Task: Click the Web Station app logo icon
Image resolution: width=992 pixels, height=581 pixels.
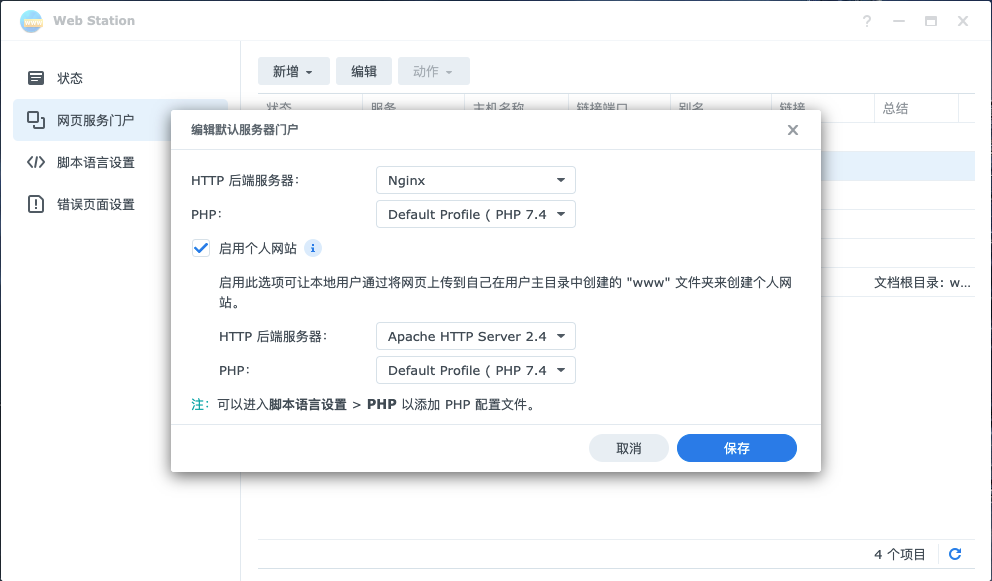Action: click(32, 21)
